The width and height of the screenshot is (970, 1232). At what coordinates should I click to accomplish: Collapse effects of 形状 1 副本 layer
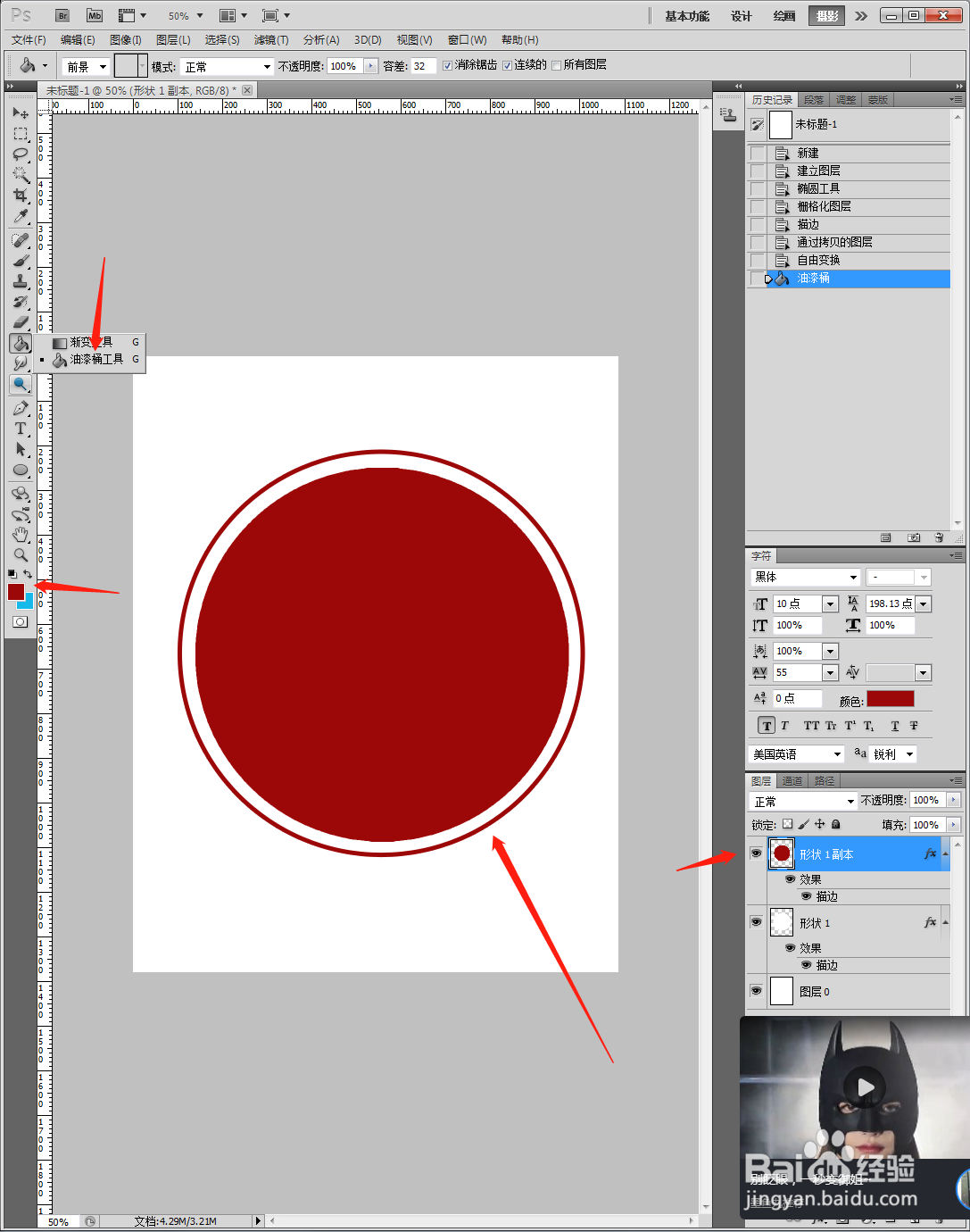click(945, 853)
